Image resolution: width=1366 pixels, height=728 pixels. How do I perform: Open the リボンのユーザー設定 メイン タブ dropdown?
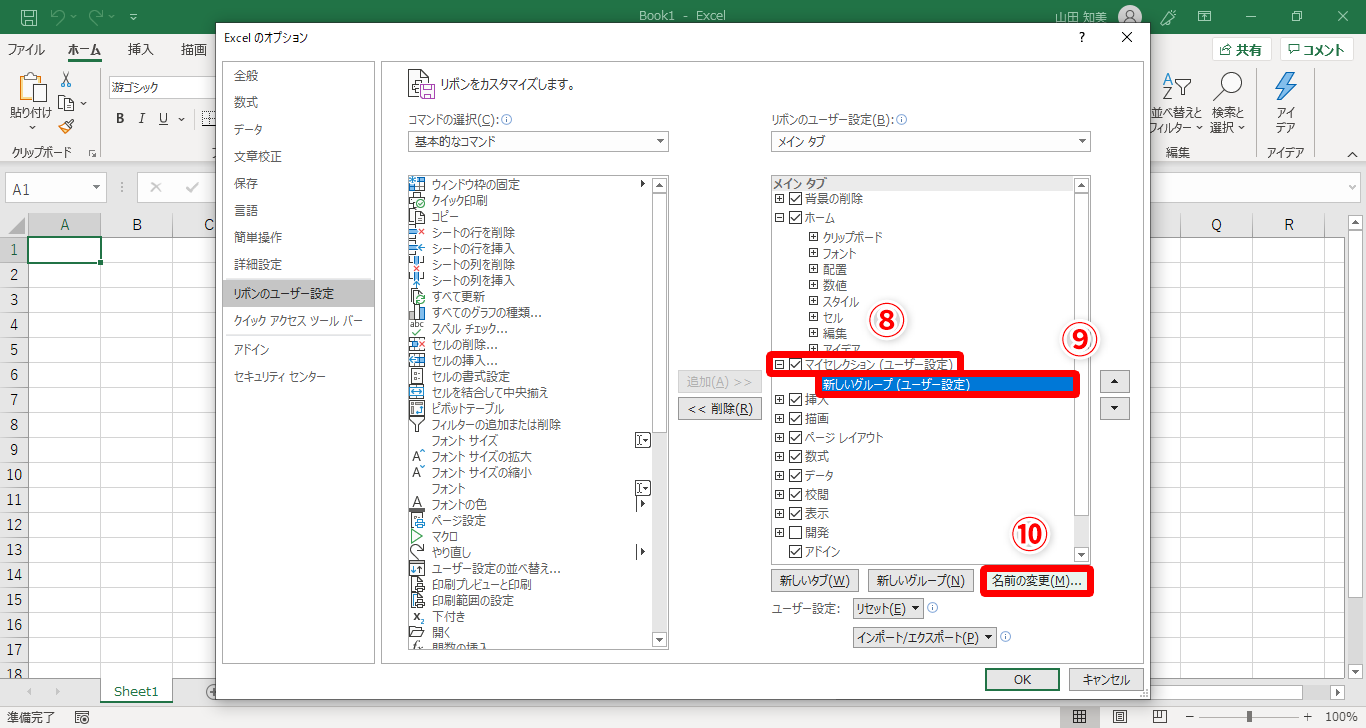coord(931,142)
